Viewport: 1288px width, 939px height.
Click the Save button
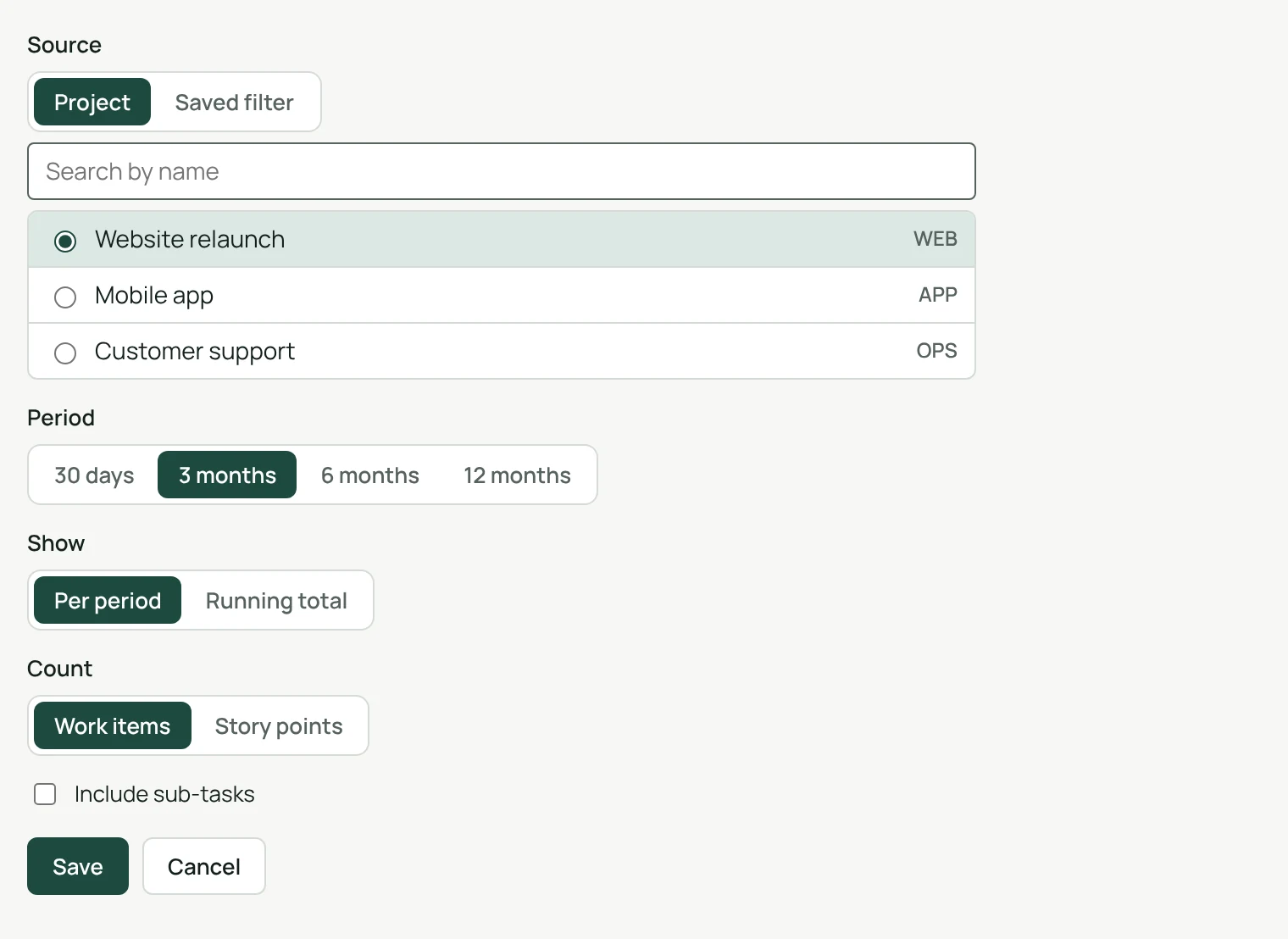coord(78,866)
